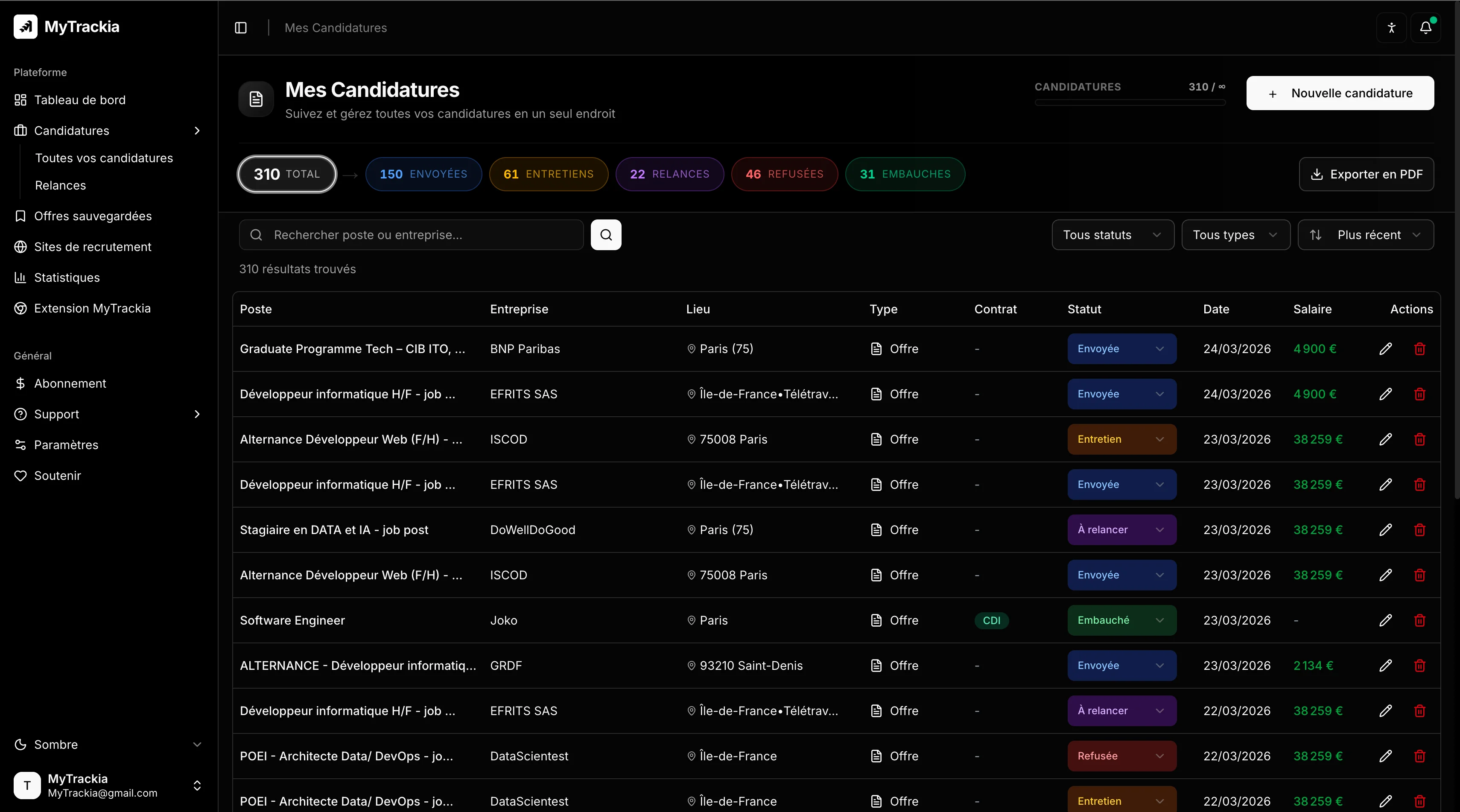Open the Tous statuts dropdown
This screenshot has height=812, width=1460.
point(1112,234)
